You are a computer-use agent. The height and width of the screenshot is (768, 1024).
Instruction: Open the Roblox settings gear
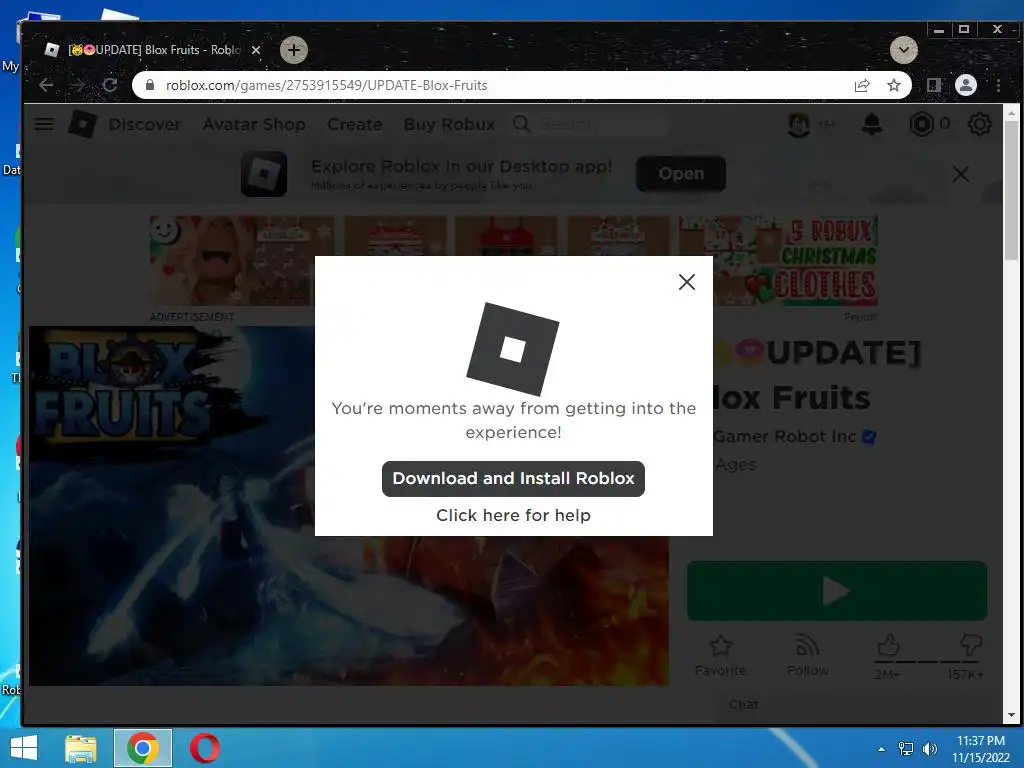click(979, 124)
